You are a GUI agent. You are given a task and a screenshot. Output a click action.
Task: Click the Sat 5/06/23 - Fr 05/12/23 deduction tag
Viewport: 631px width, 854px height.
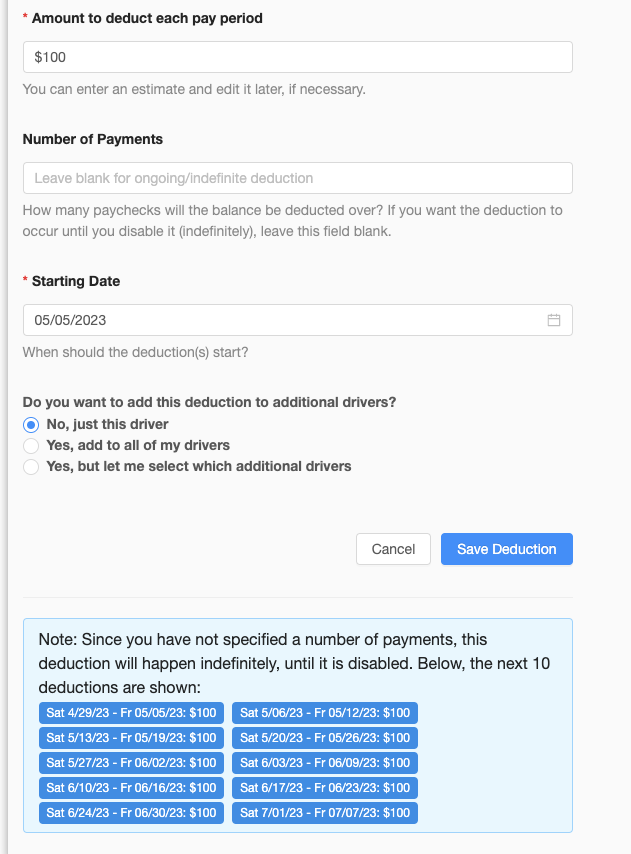(325, 713)
